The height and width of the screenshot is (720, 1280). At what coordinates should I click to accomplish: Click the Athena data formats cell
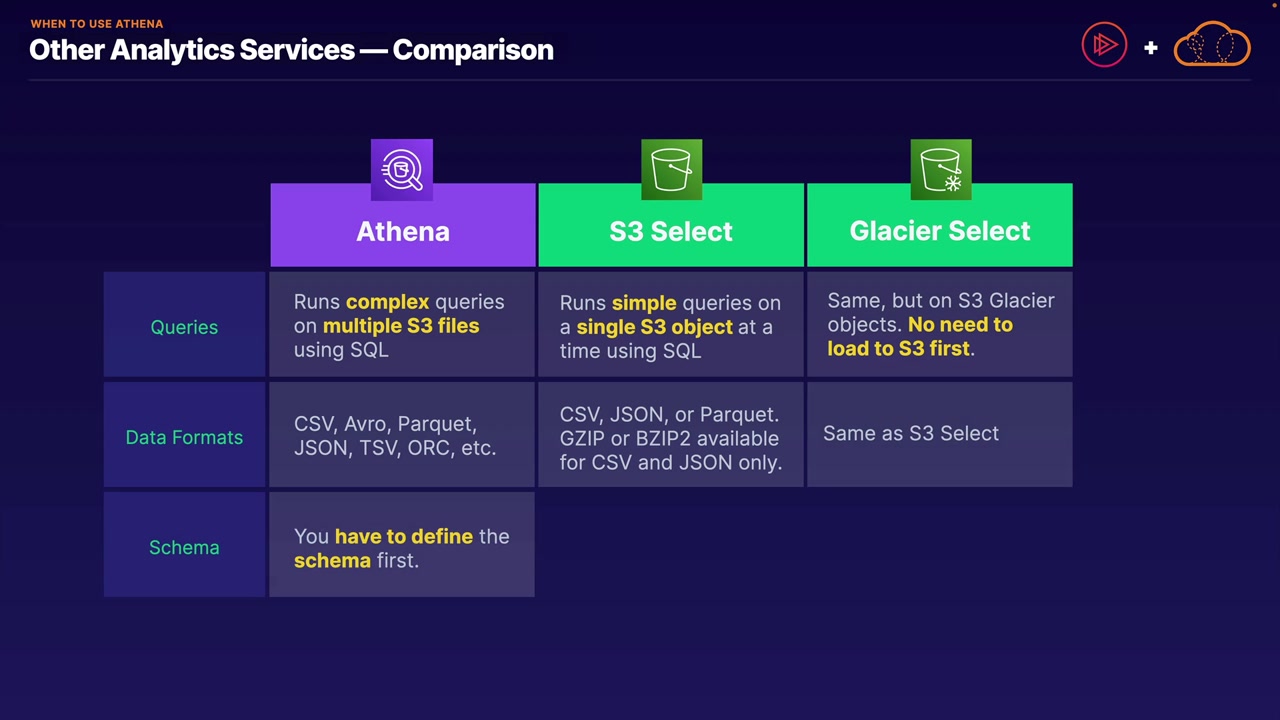coord(402,436)
